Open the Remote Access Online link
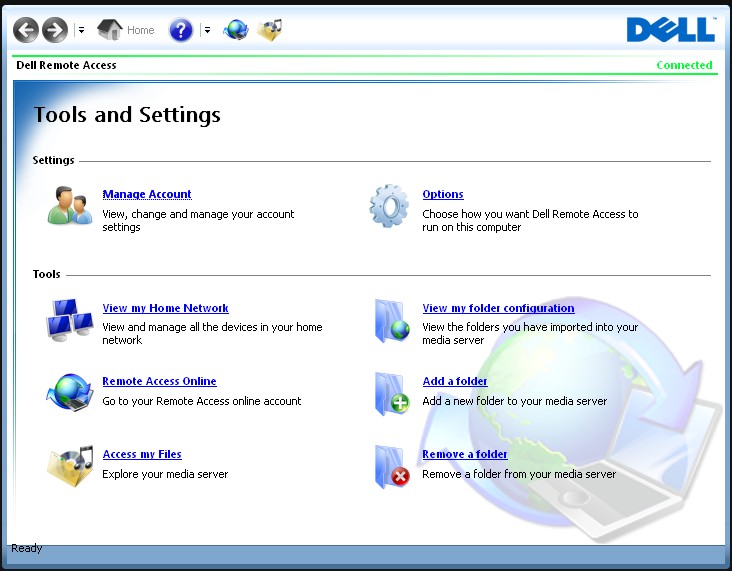Viewport: 732px width, 571px height. (x=160, y=381)
